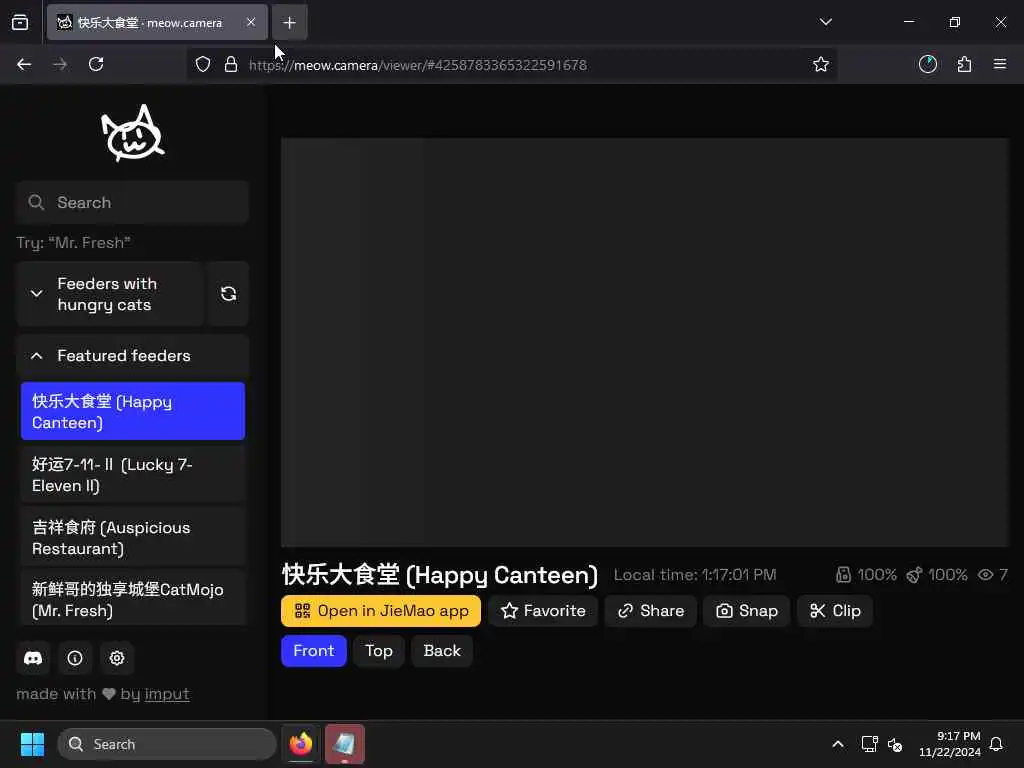Screen dimensions: 1024x768
Task: Take a snapshot with the Snap button
Action: tap(746, 611)
